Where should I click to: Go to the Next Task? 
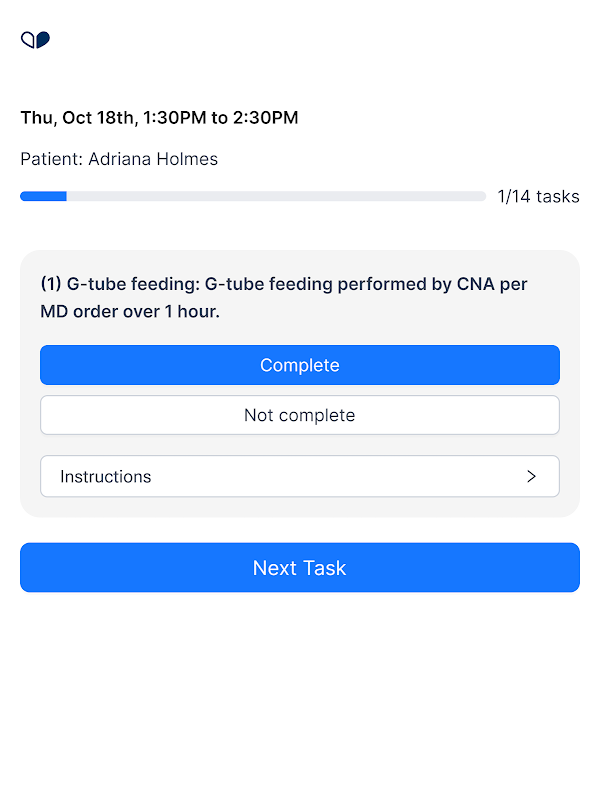click(300, 567)
